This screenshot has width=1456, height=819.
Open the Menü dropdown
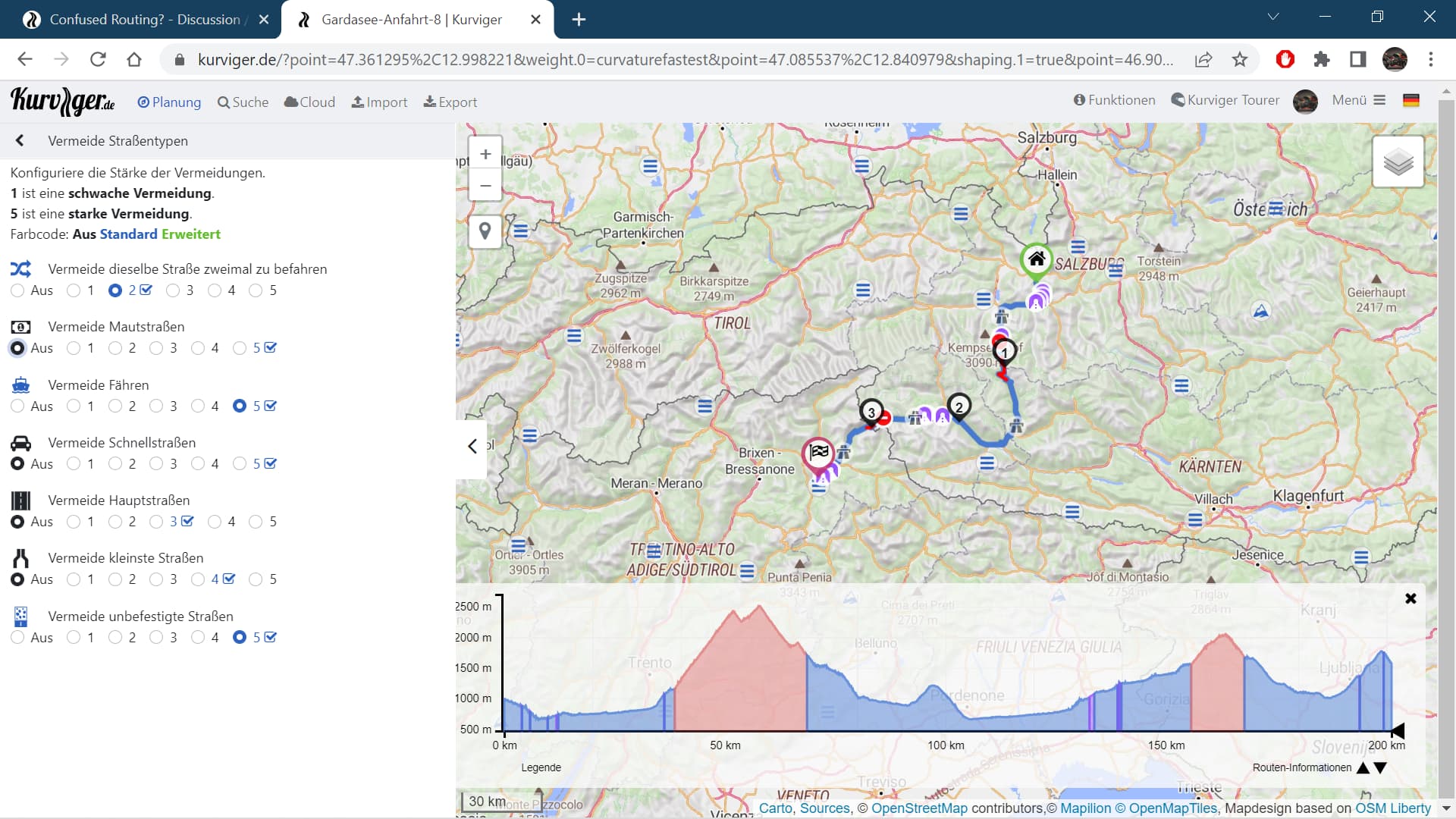click(x=1358, y=100)
